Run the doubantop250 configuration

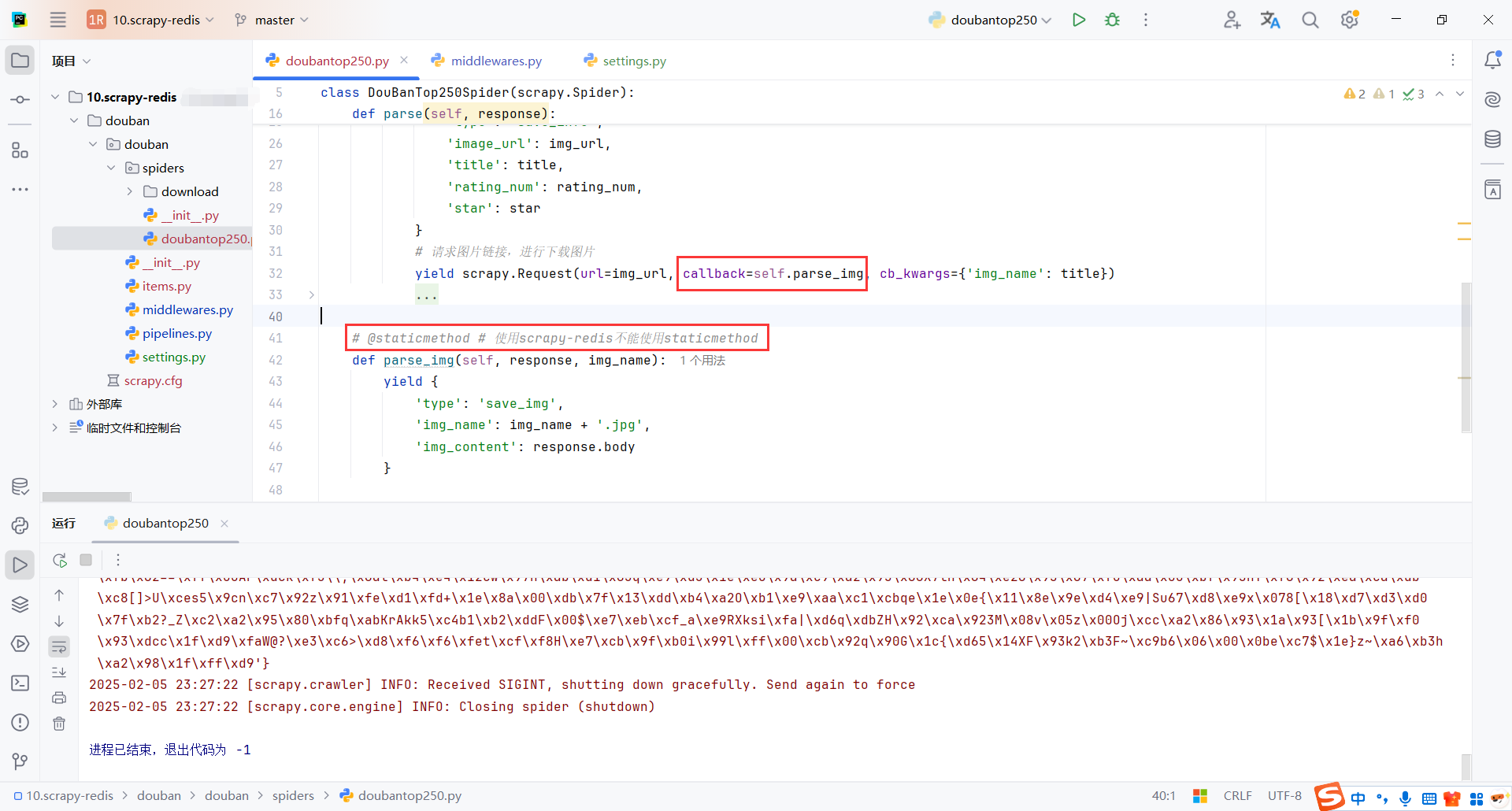tap(1079, 20)
